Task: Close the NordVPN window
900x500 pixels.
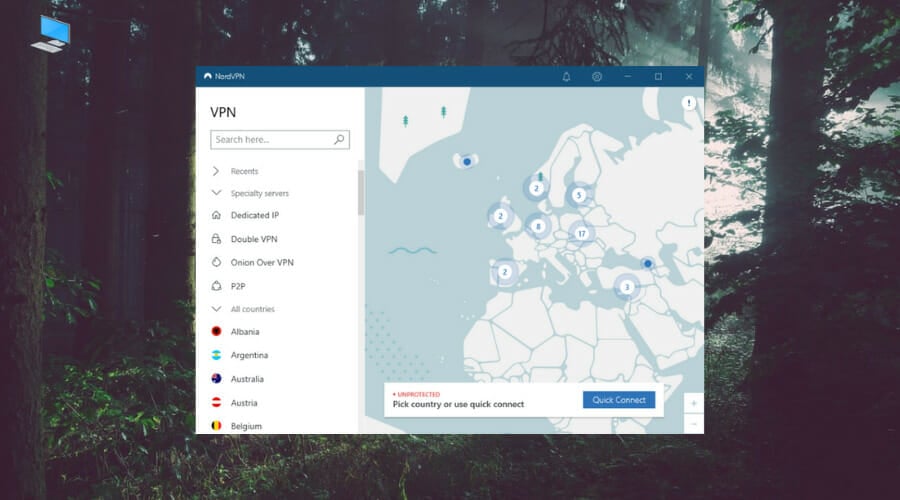Action: [689, 76]
